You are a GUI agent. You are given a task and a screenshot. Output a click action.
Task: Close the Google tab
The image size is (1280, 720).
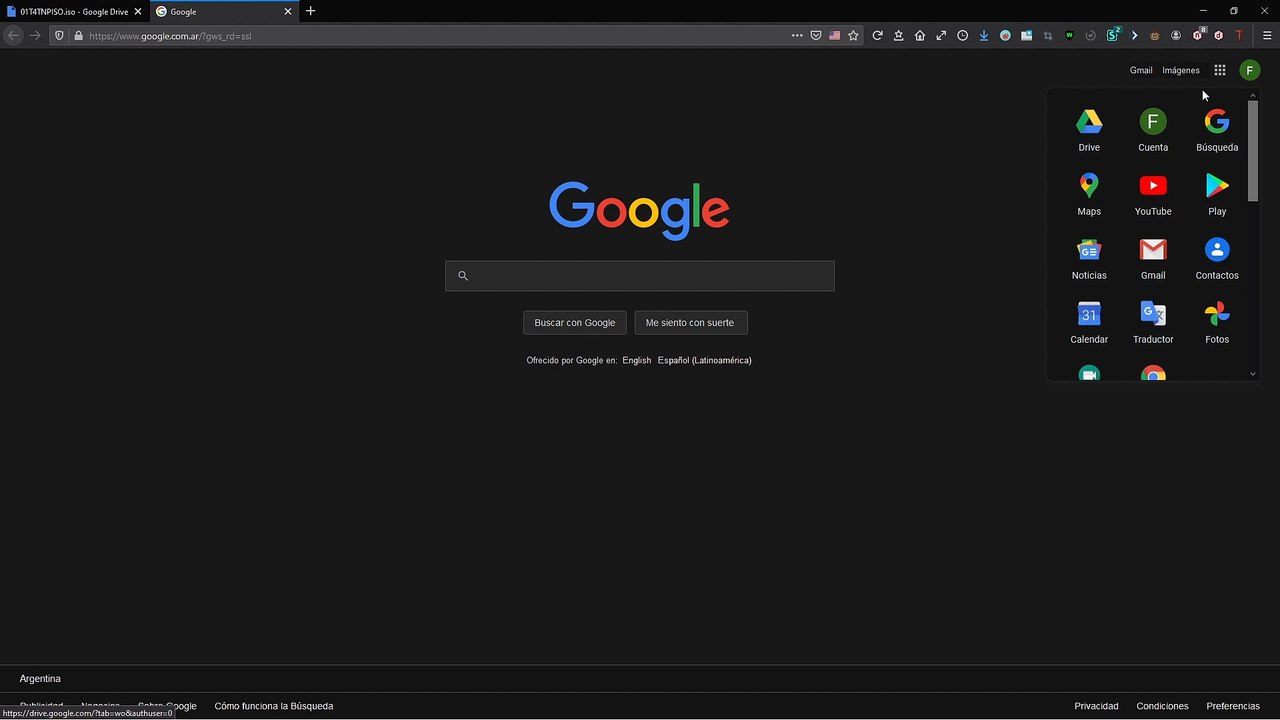coord(288,11)
